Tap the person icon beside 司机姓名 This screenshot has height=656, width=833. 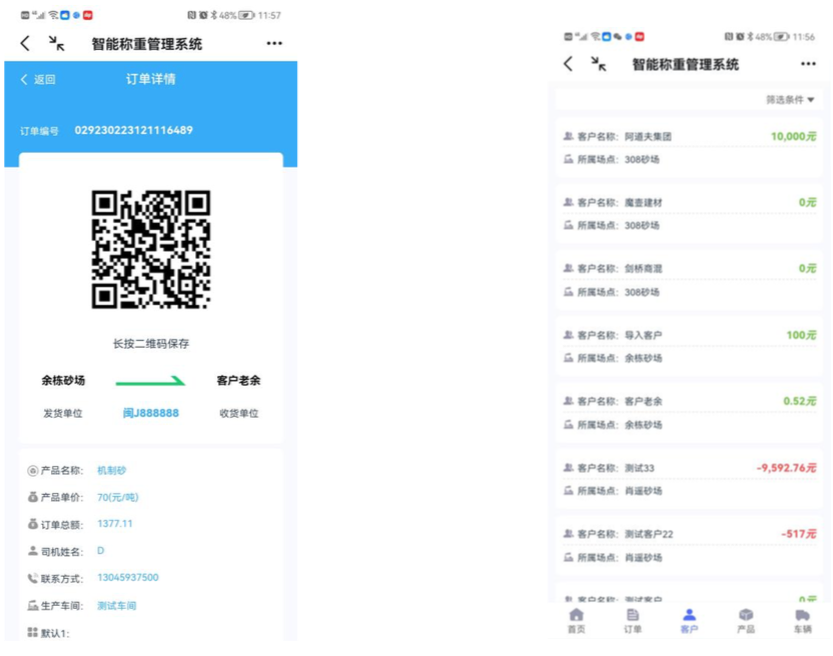(x=32, y=551)
